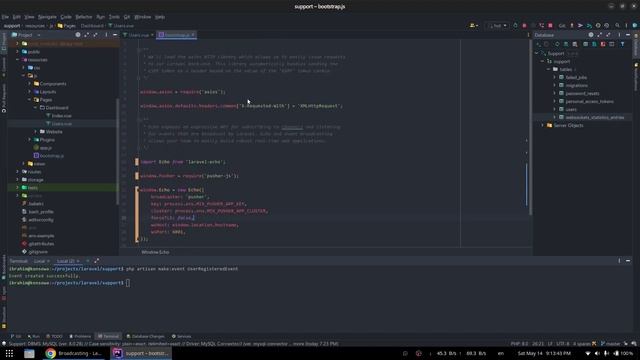This screenshot has height=360, width=640.
Task: Open Database panel settings gear
Action: coord(591,35)
